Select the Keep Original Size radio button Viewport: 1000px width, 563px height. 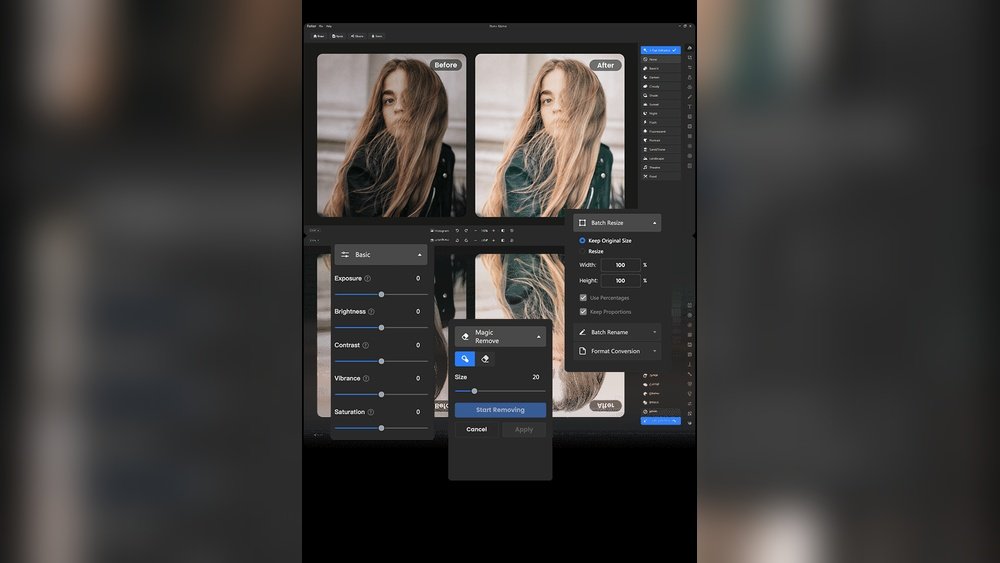(x=582, y=241)
